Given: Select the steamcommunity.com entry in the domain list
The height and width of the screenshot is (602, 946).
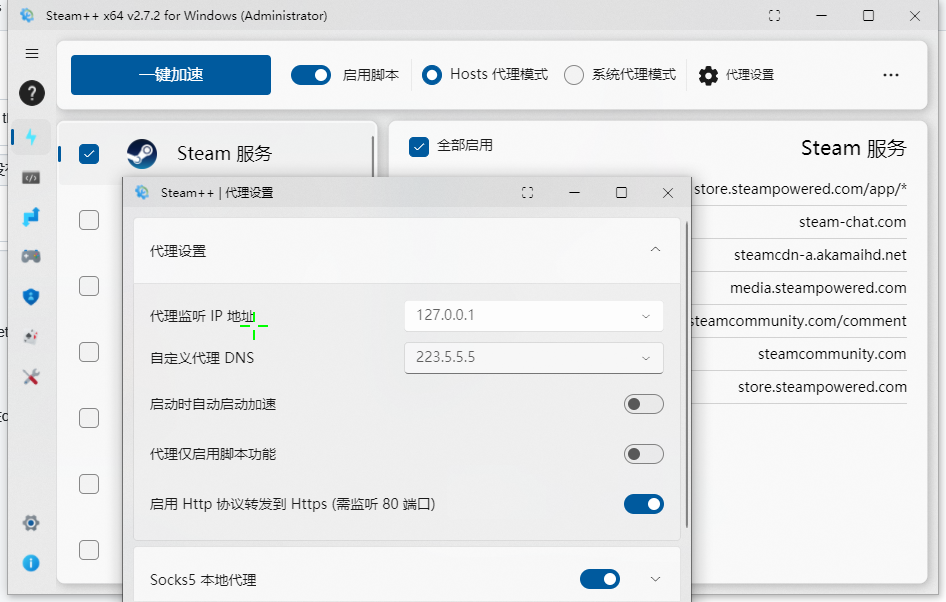Looking at the screenshot, I should coord(832,353).
